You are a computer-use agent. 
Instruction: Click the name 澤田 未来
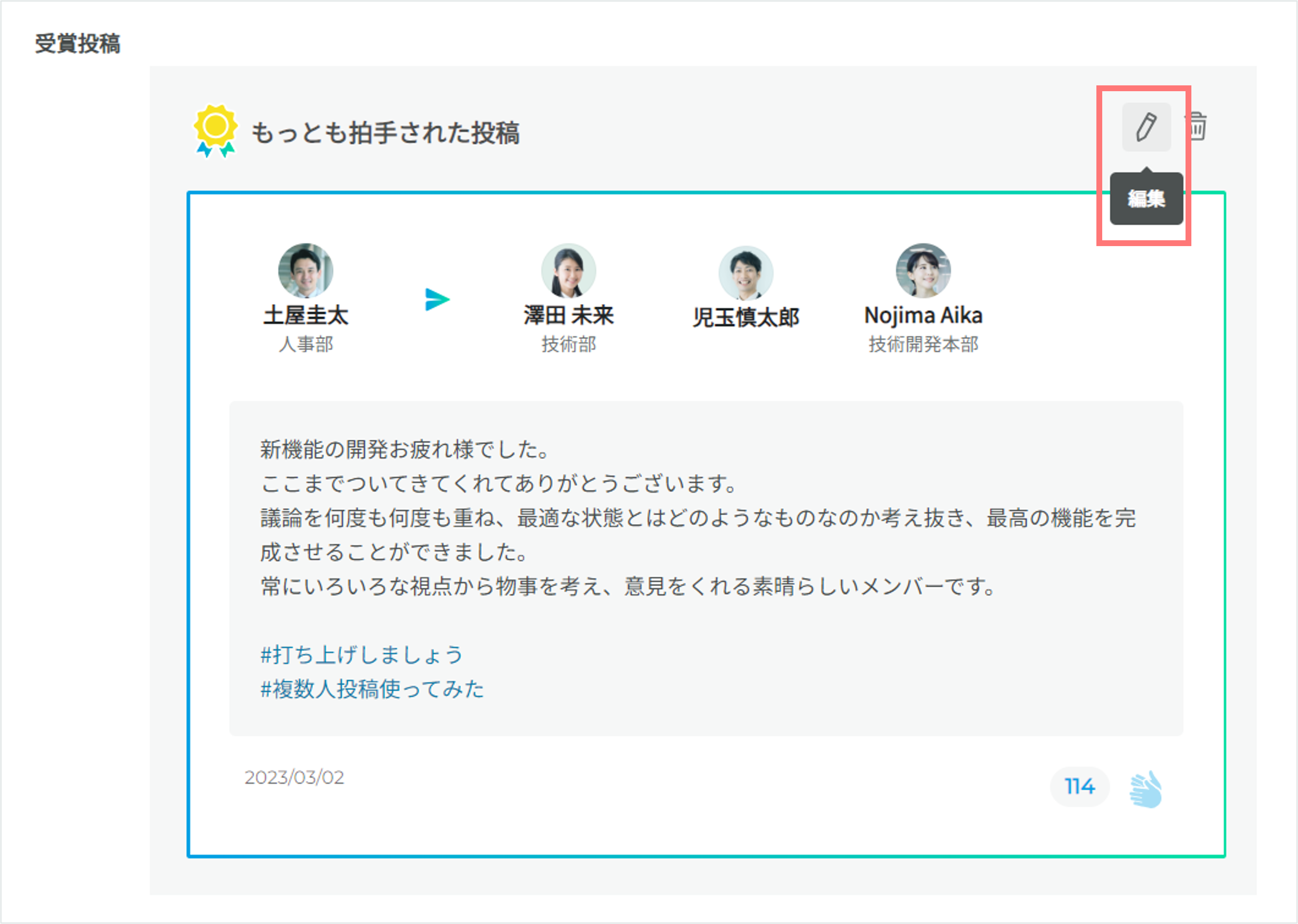tap(569, 315)
